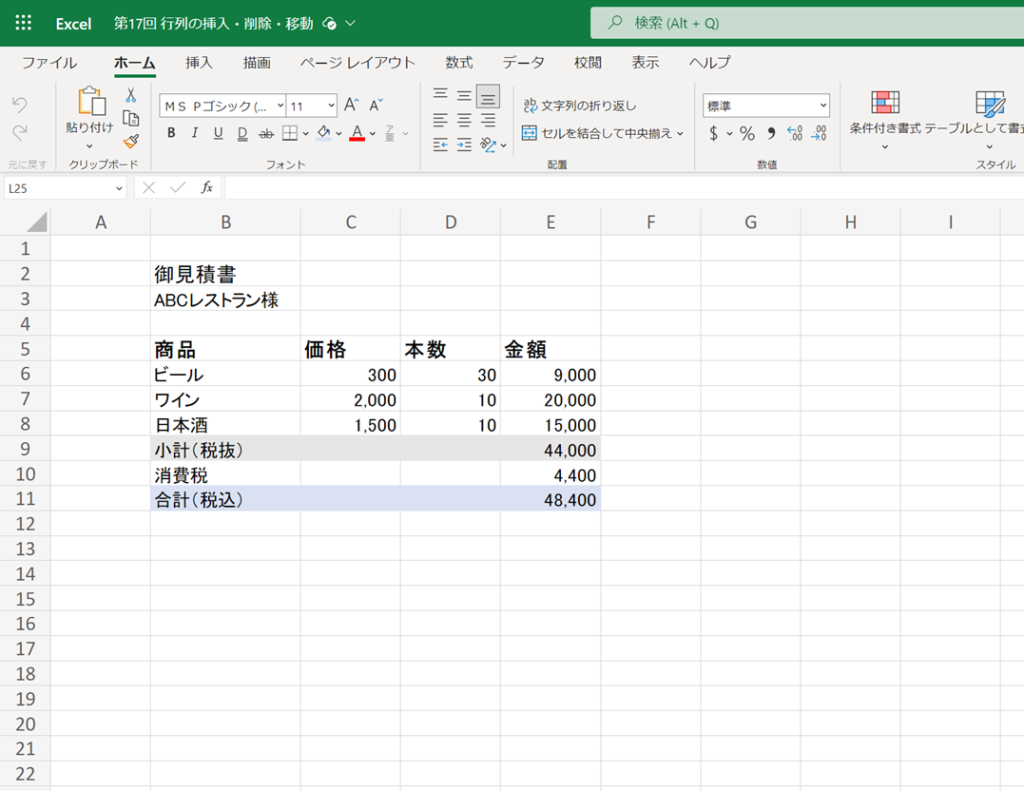The height and width of the screenshot is (791, 1024).
Task: Open the app launcher waffle icon
Action: (24, 23)
